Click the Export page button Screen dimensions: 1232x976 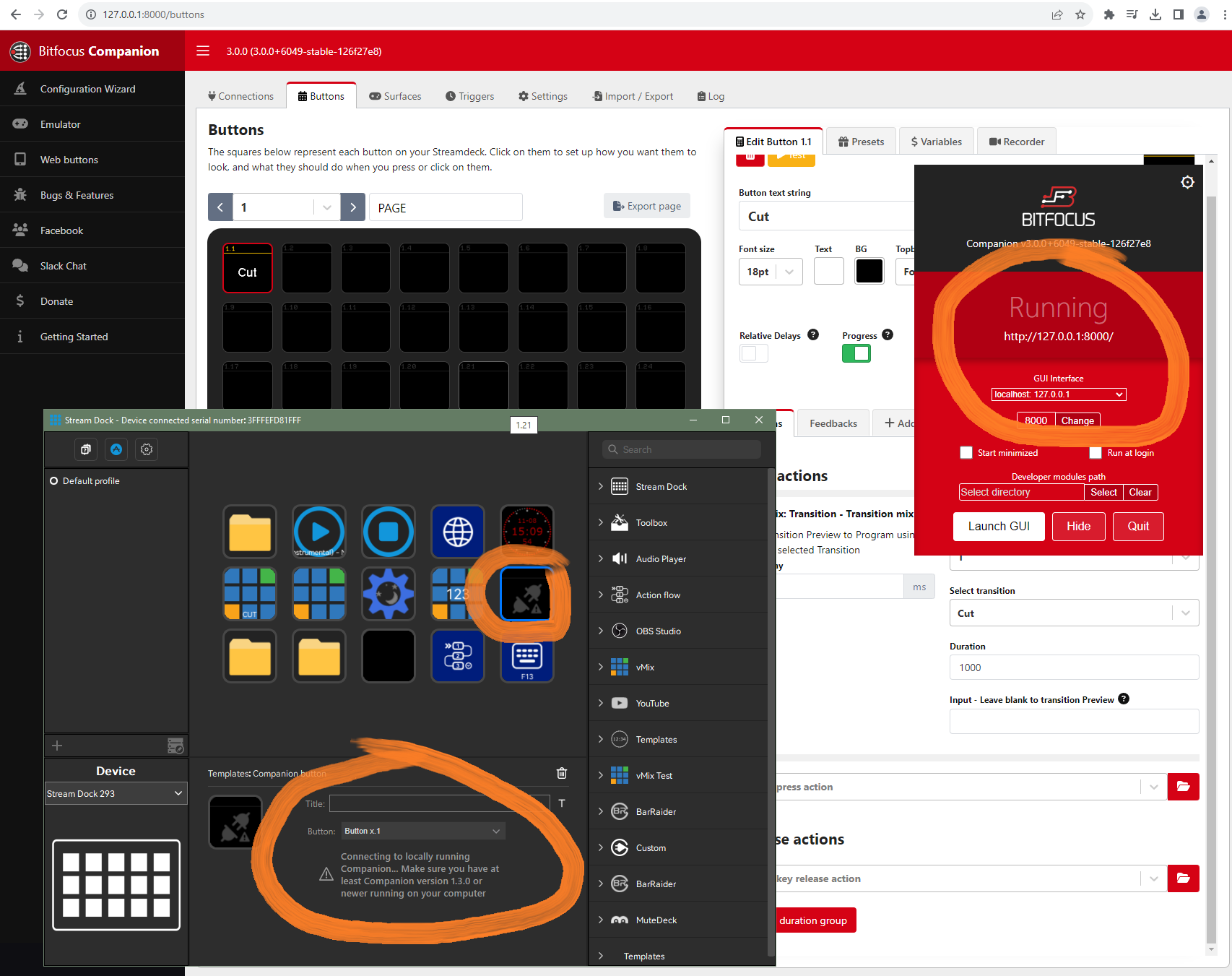[647, 206]
